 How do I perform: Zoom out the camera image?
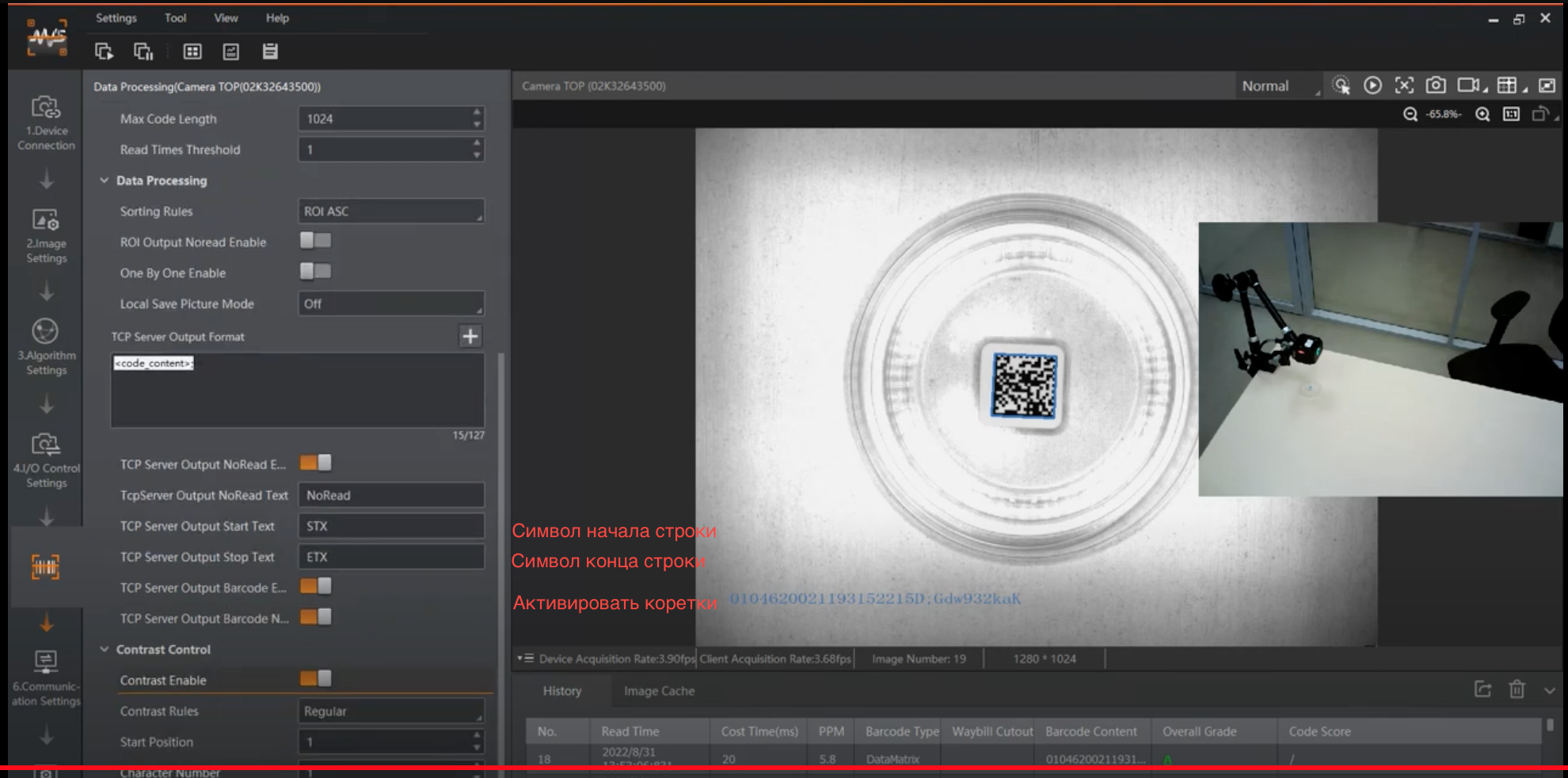point(1410,114)
